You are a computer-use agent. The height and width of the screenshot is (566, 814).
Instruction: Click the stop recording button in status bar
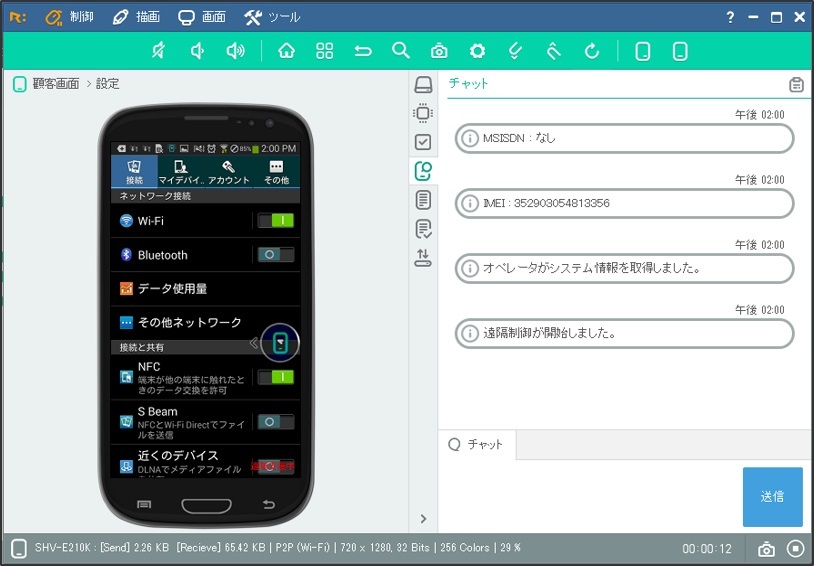(796, 549)
